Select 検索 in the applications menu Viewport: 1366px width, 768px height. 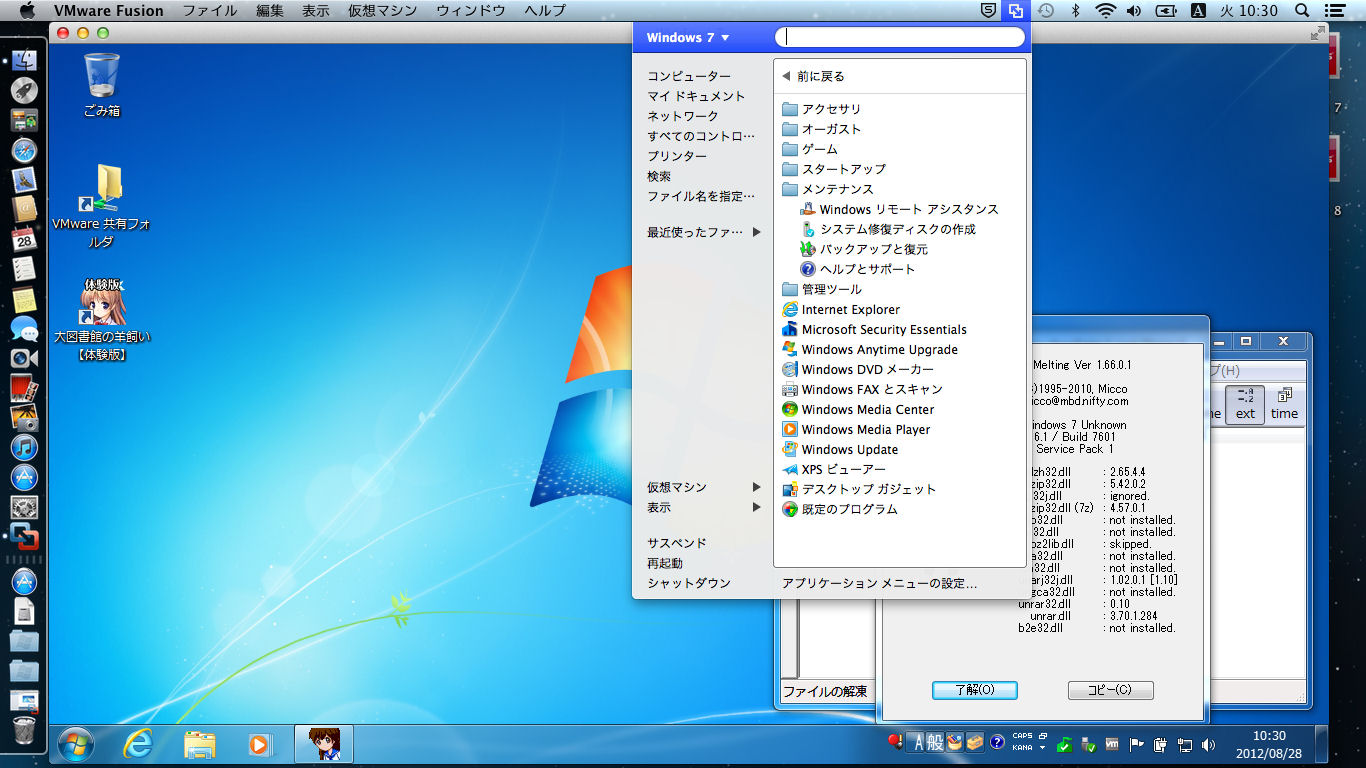(x=659, y=176)
